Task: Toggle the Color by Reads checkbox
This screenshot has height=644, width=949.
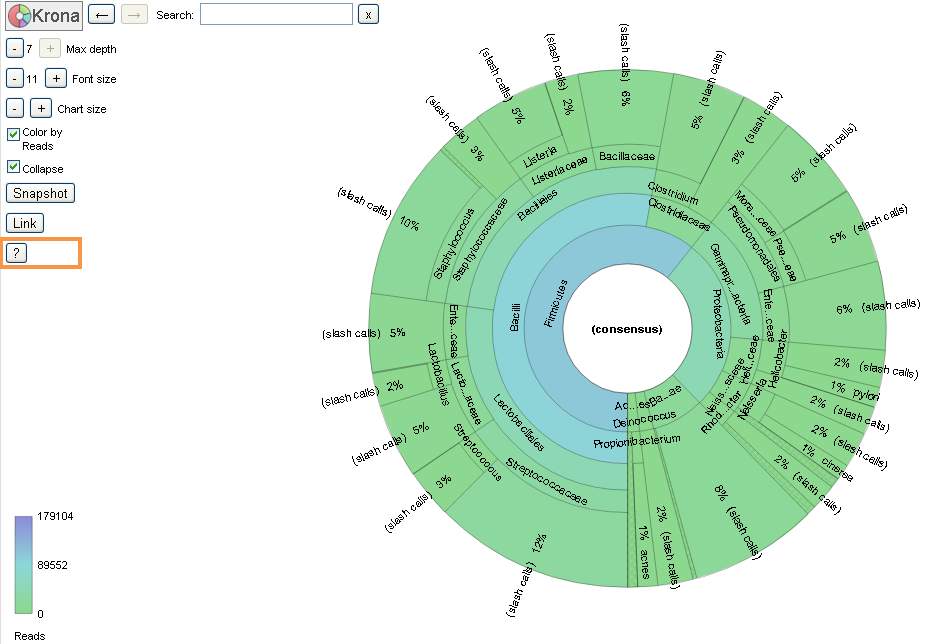Action: (x=14, y=133)
